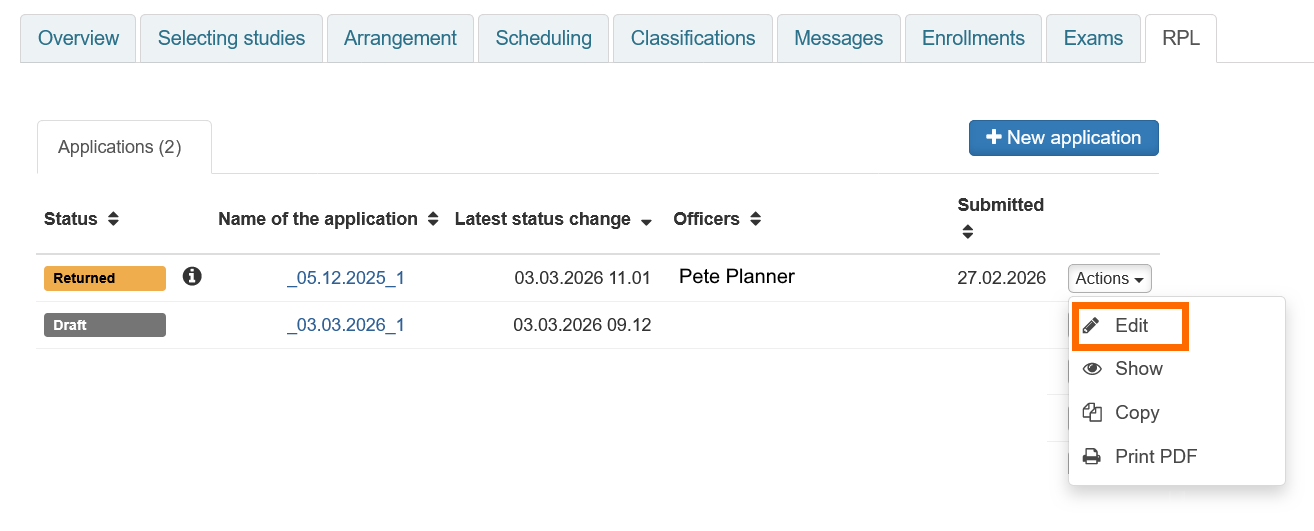1314x531 pixels.
Task: Click the copy icon in the actions menu
Action: [x=1093, y=413]
